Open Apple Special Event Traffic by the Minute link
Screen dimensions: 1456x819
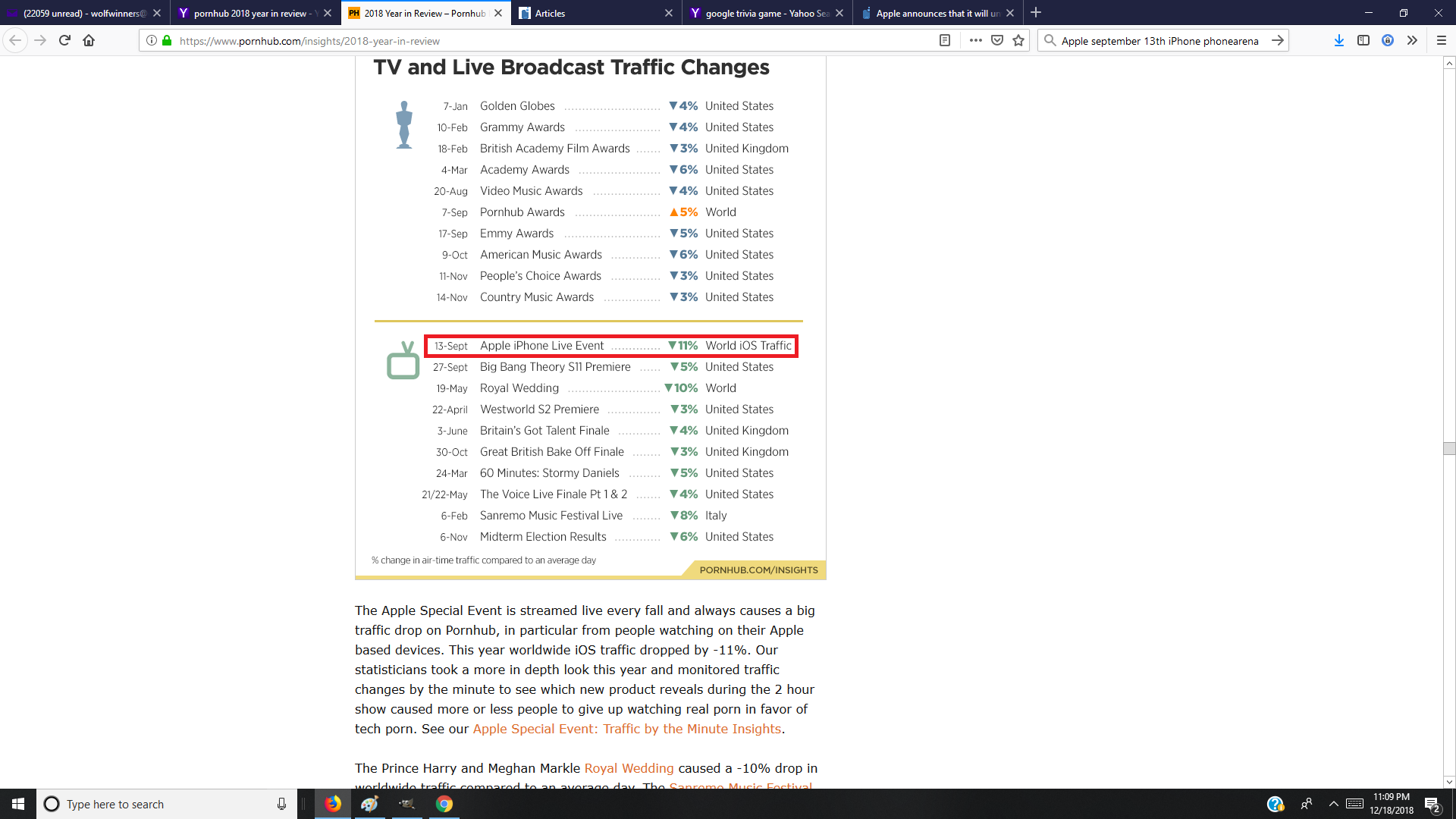coord(627,729)
